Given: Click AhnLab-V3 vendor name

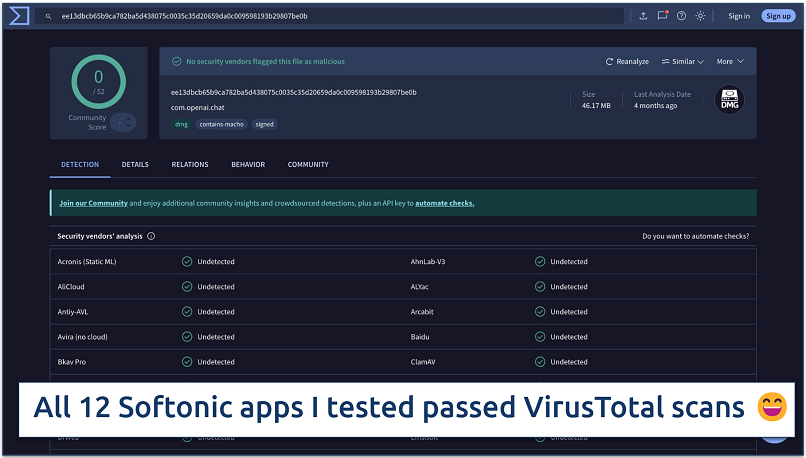Looking at the screenshot, I should [428, 262].
